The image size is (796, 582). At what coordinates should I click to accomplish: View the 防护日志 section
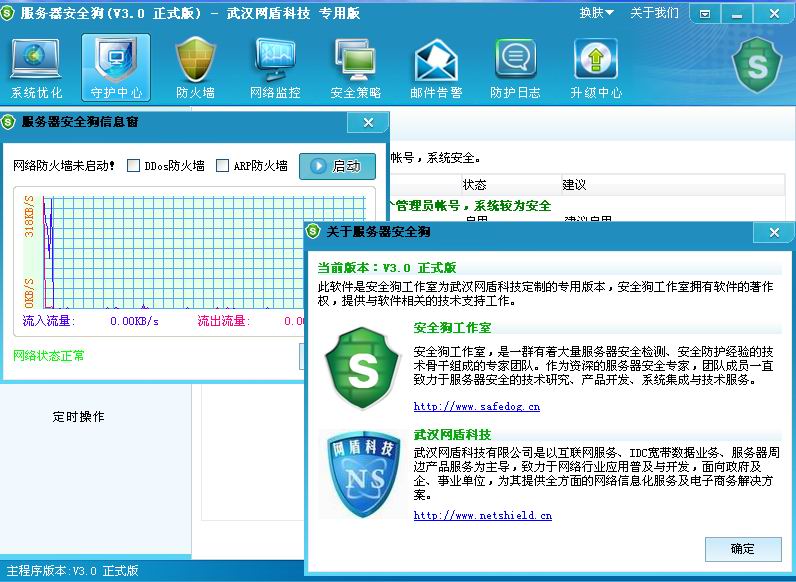point(515,69)
